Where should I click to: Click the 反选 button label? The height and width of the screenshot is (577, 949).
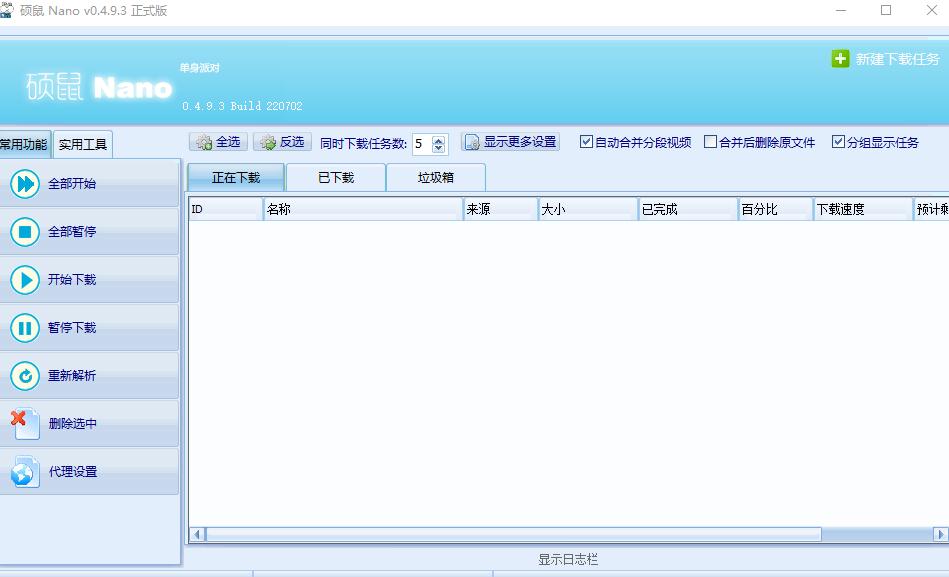coord(292,142)
